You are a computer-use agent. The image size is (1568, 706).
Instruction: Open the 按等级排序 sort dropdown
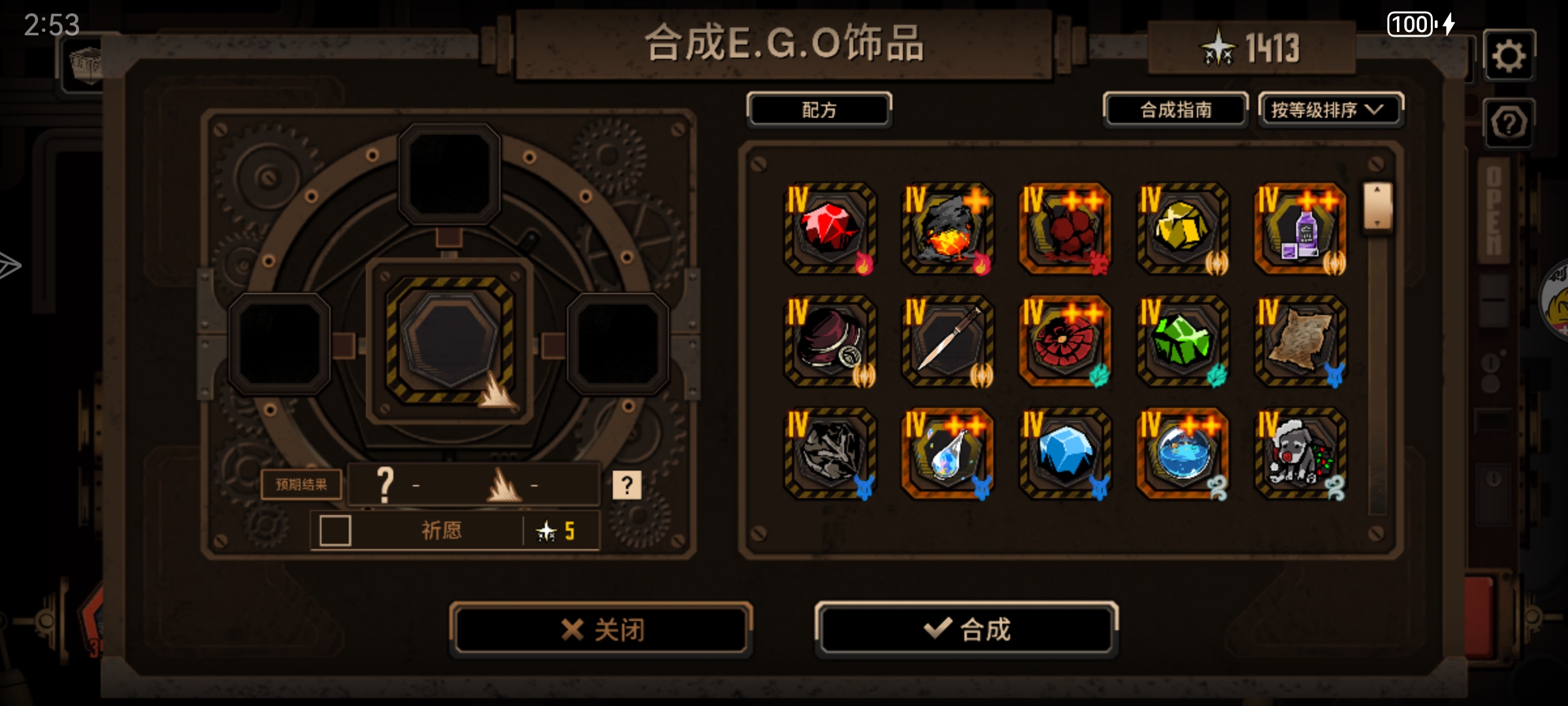click(x=1330, y=110)
